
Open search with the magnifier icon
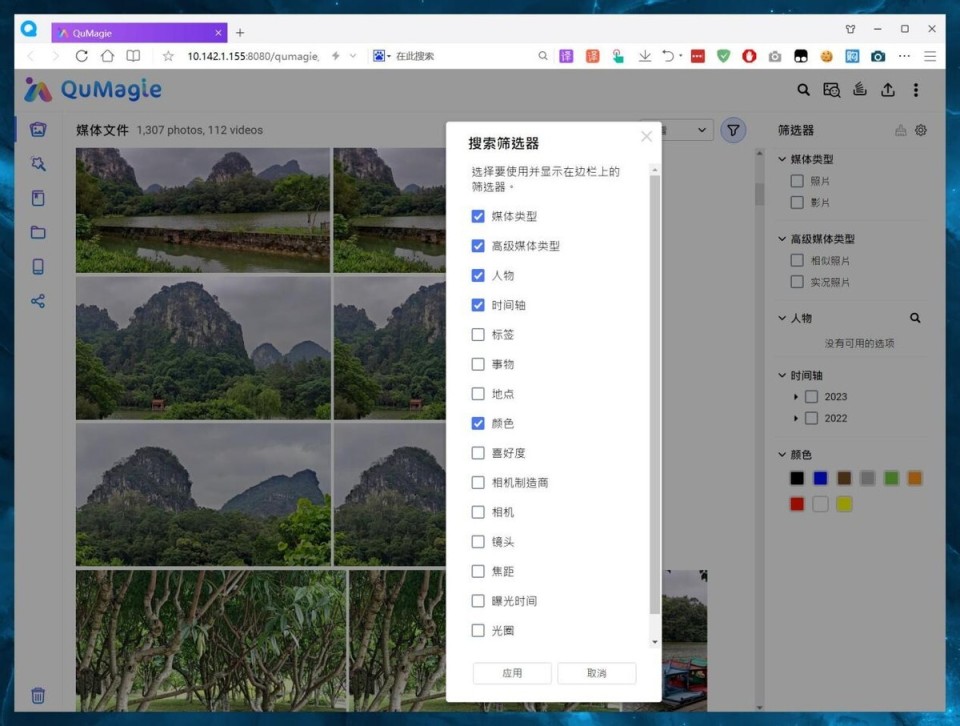click(x=803, y=90)
